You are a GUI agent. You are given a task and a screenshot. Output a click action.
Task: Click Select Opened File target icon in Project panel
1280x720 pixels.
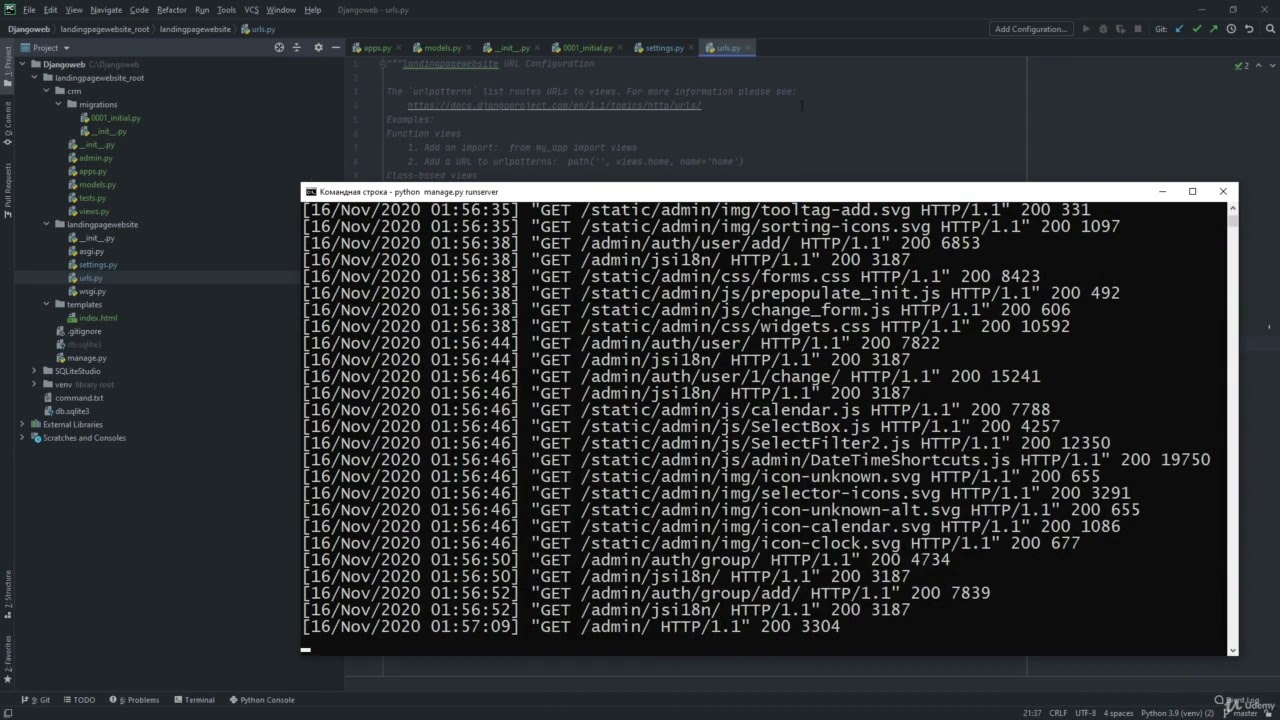click(279, 47)
